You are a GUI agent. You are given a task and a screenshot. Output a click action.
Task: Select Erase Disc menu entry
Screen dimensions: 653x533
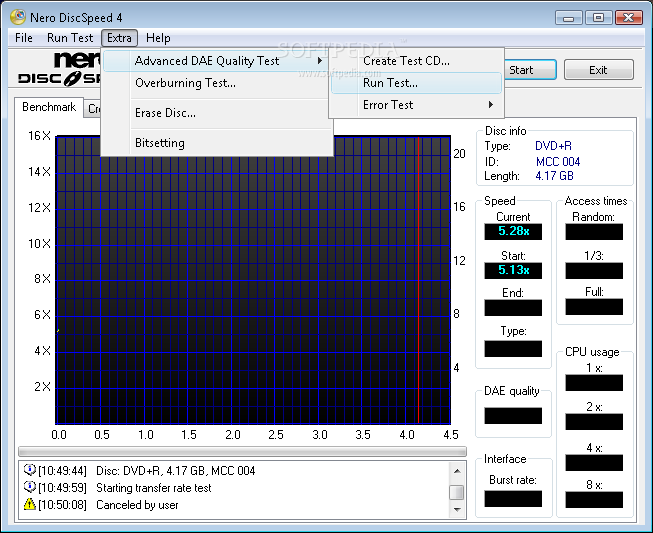tap(215, 113)
